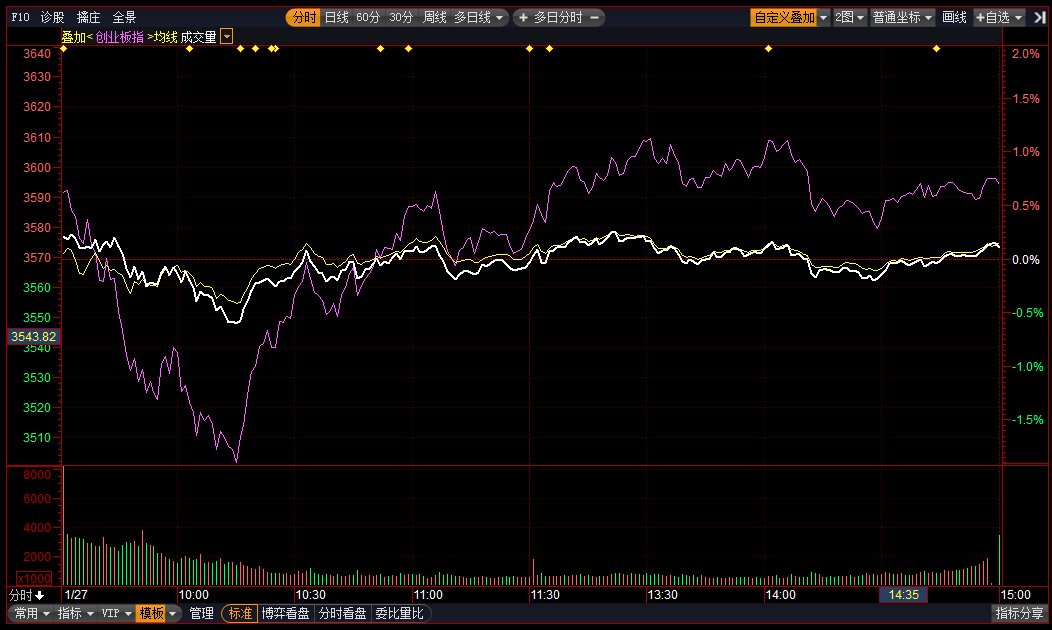Click the 多日分时 label

[x=558, y=17]
